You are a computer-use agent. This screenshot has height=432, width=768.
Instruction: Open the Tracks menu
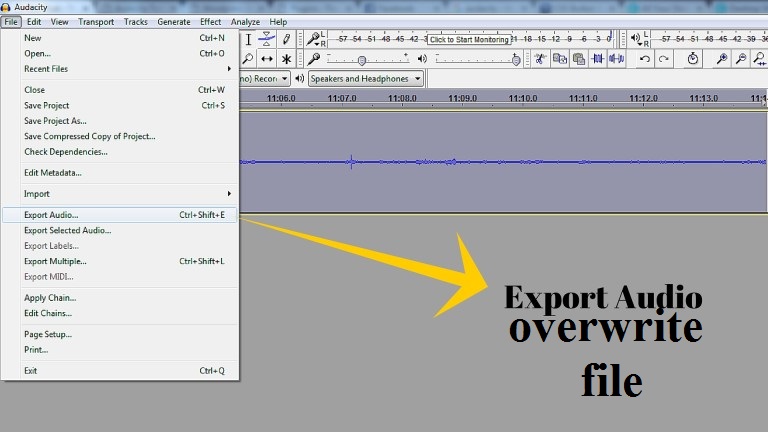136,22
